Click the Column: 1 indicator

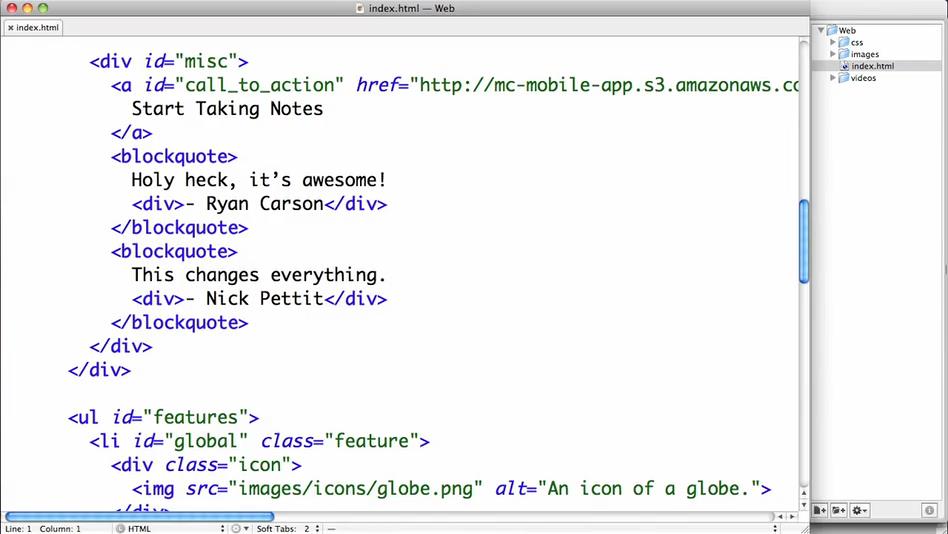60,529
